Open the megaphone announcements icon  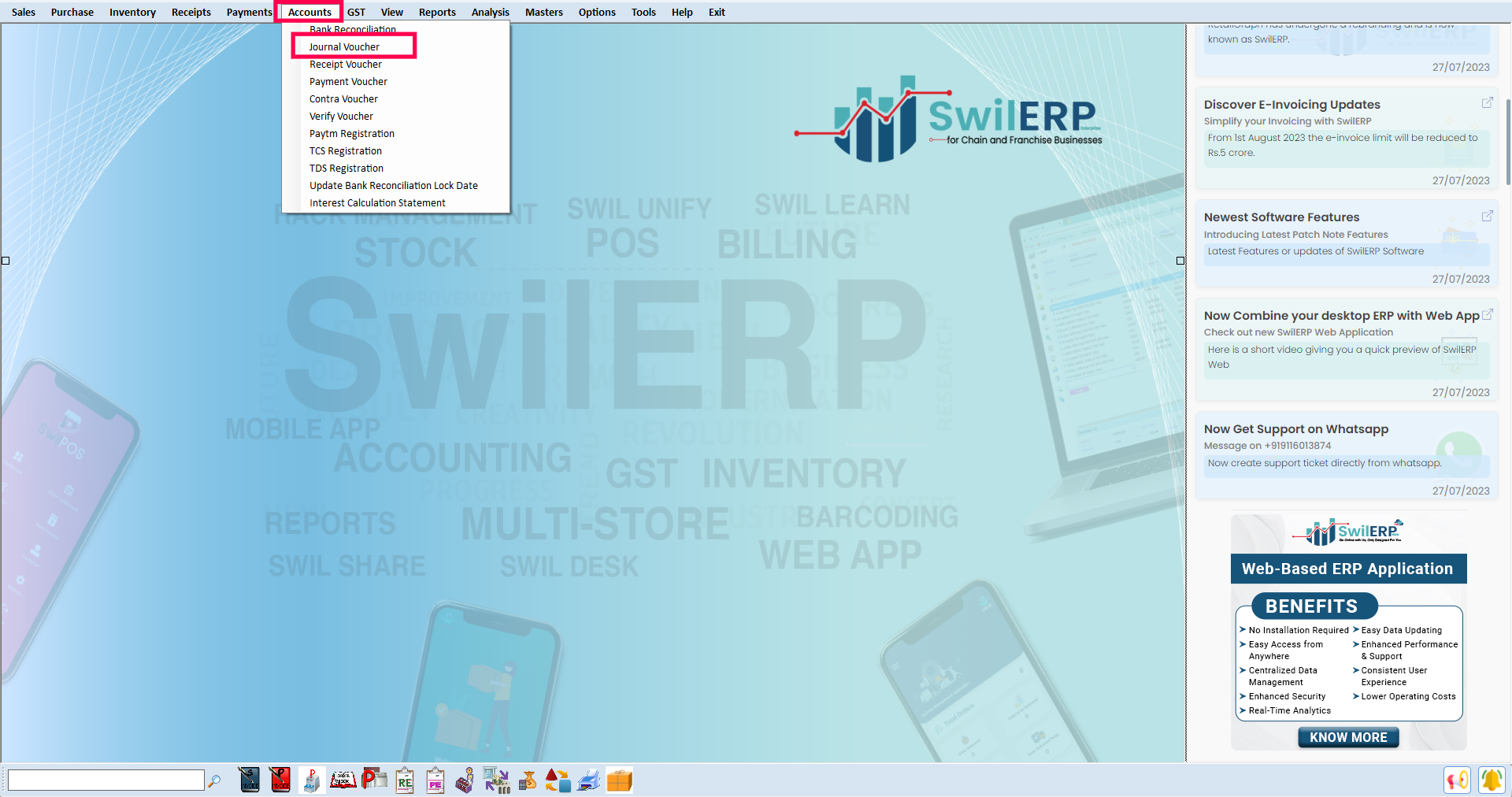(1458, 780)
